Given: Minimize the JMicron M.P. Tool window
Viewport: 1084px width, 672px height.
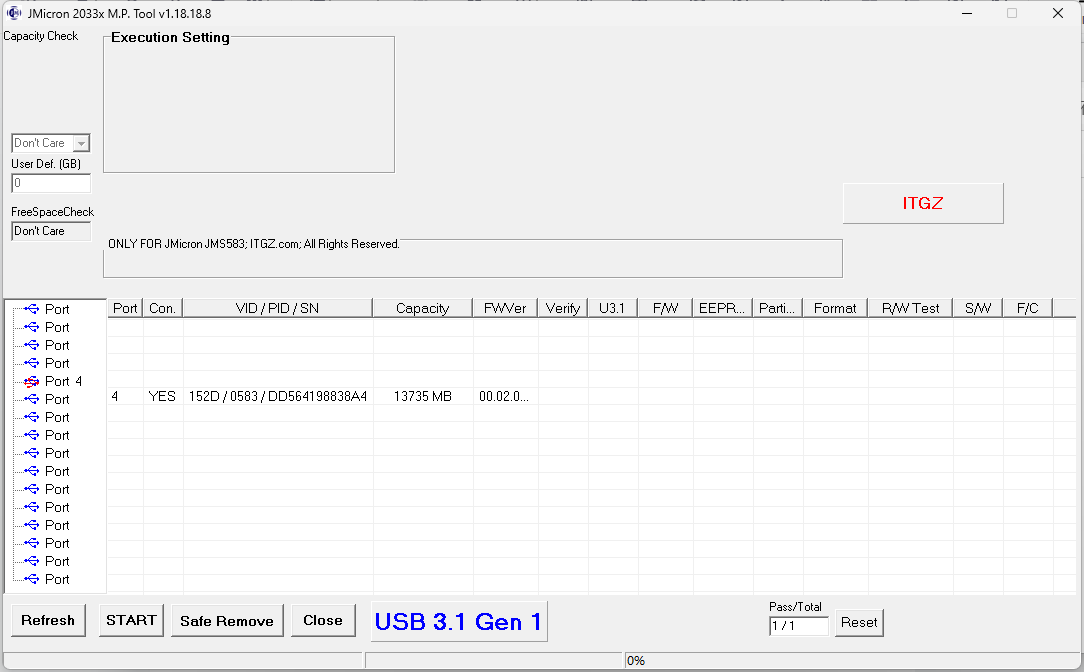Looking at the screenshot, I should pyautogui.click(x=967, y=13).
